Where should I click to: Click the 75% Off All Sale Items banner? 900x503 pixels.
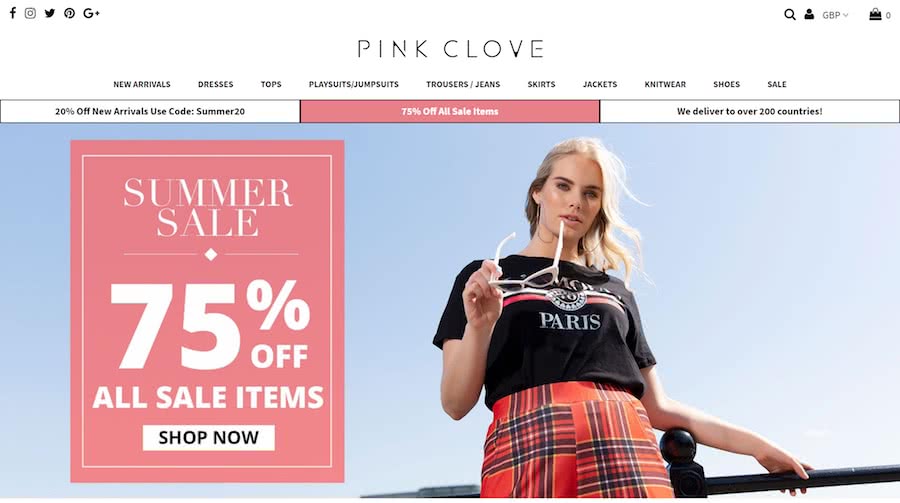click(450, 111)
